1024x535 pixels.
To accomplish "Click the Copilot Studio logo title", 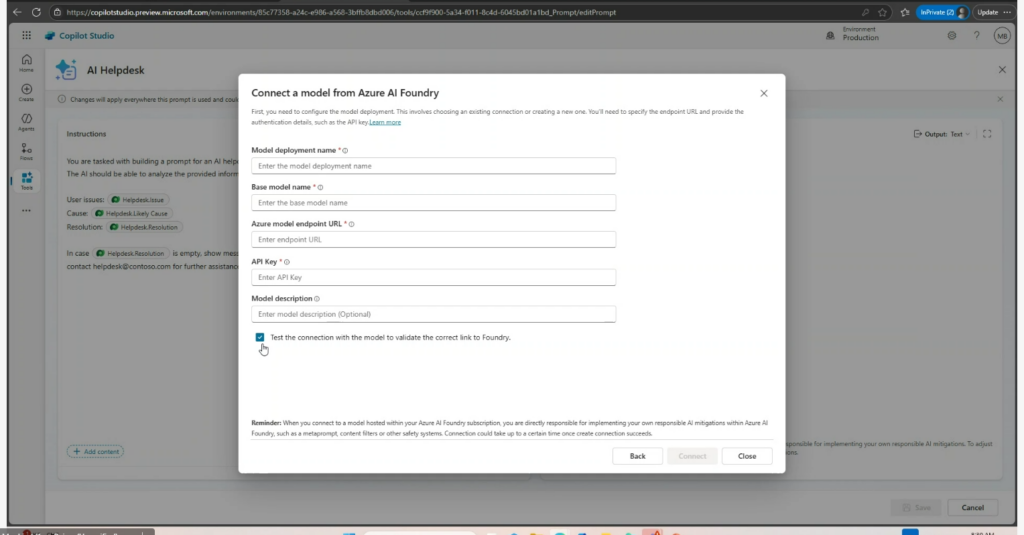I will pos(79,36).
